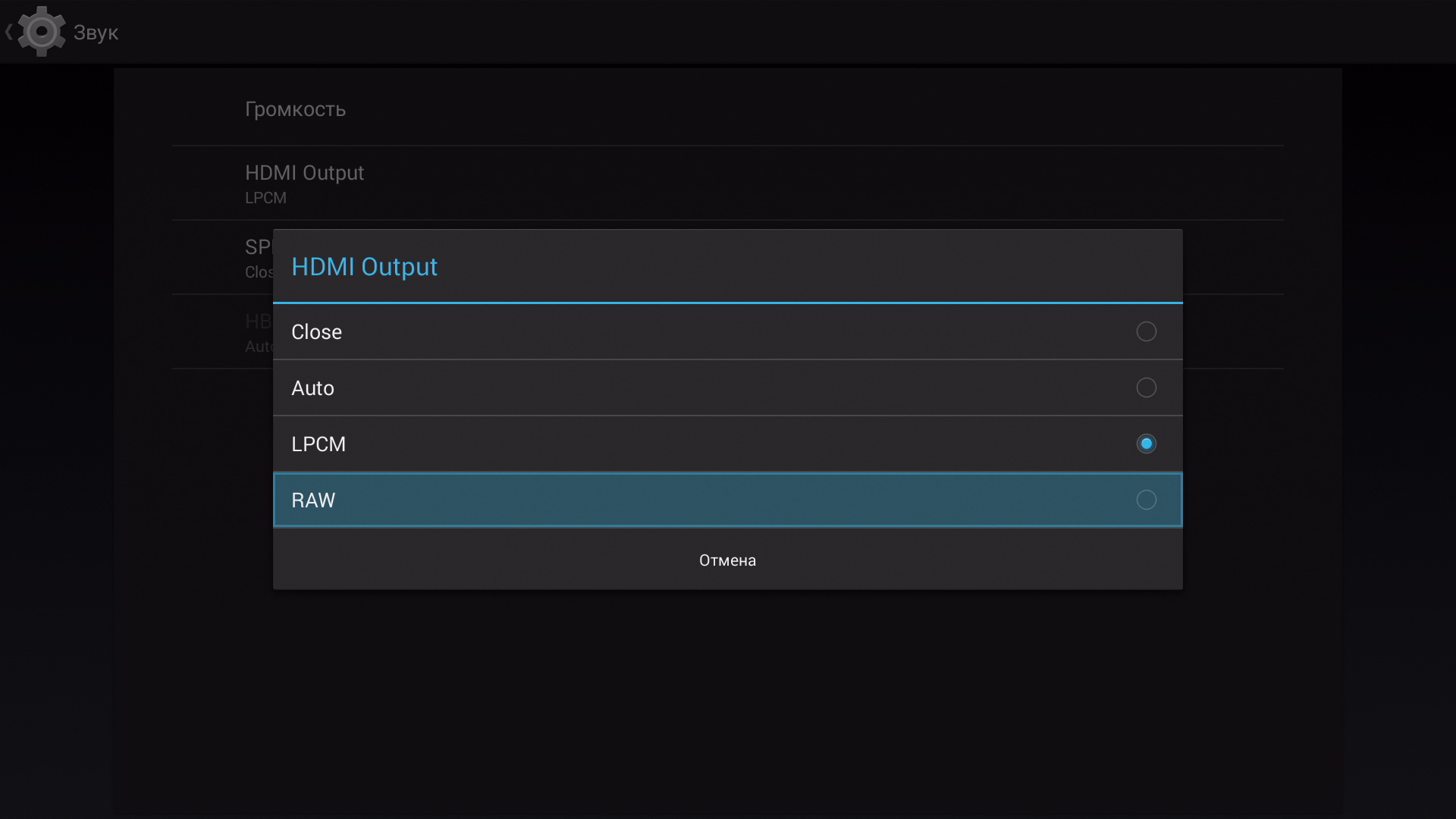Click the back chevron beside the gear
This screenshot has width=1456, height=819.
pos(9,32)
